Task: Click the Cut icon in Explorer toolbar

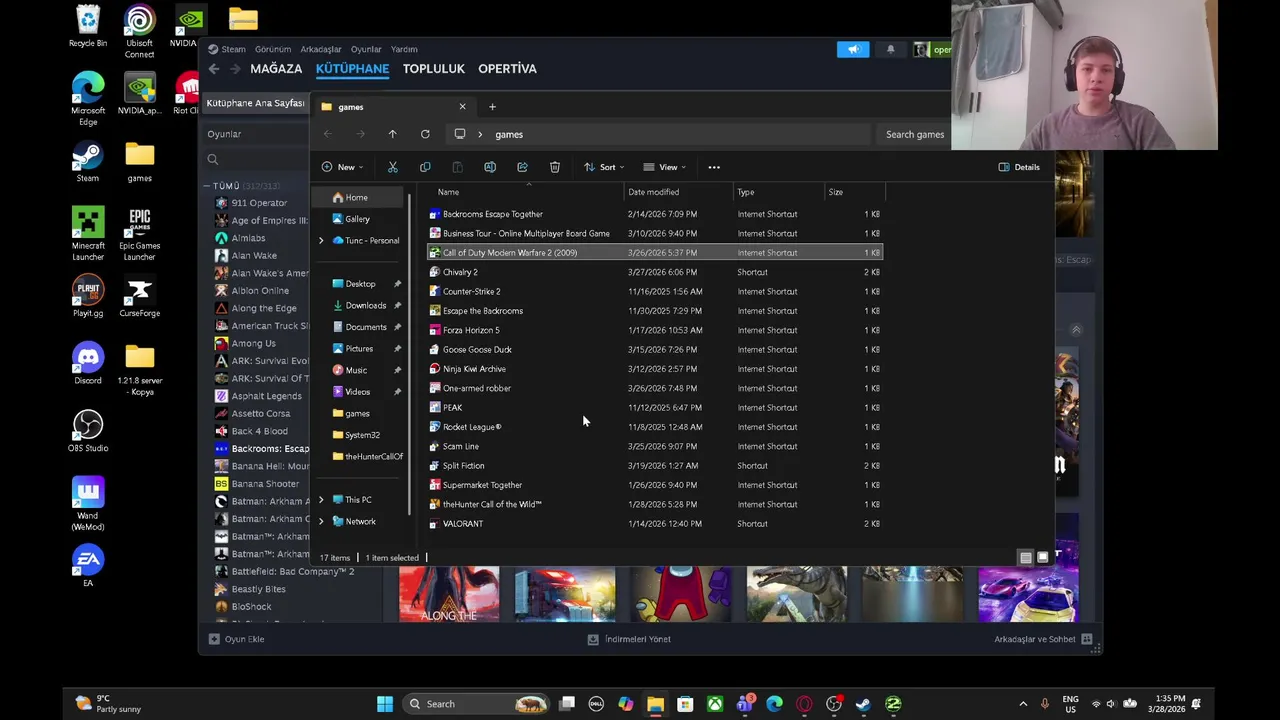Action: coord(392,167)
